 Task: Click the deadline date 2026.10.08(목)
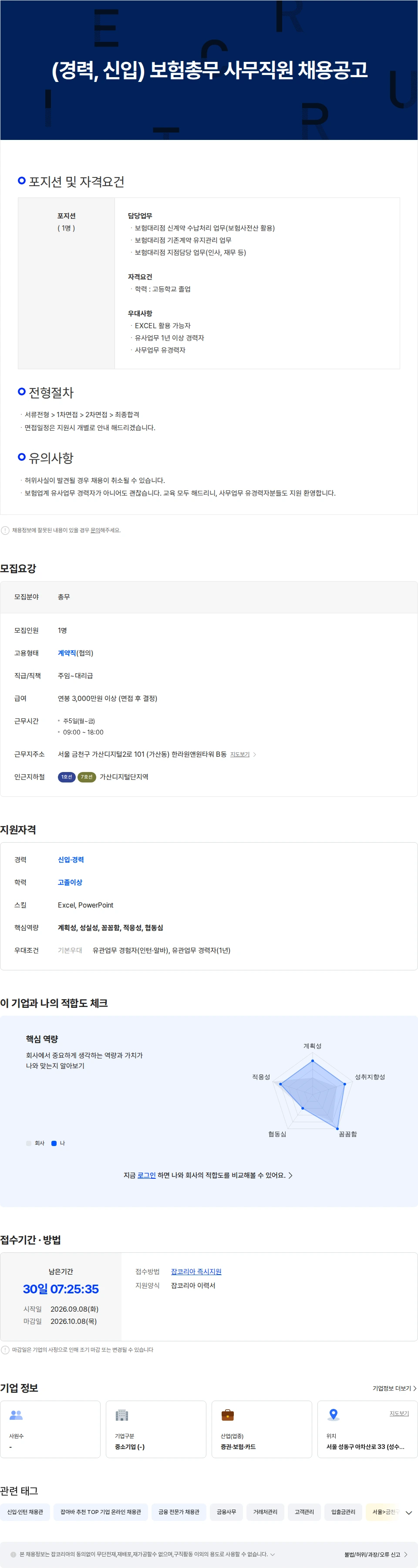(x=74, y=1321)
